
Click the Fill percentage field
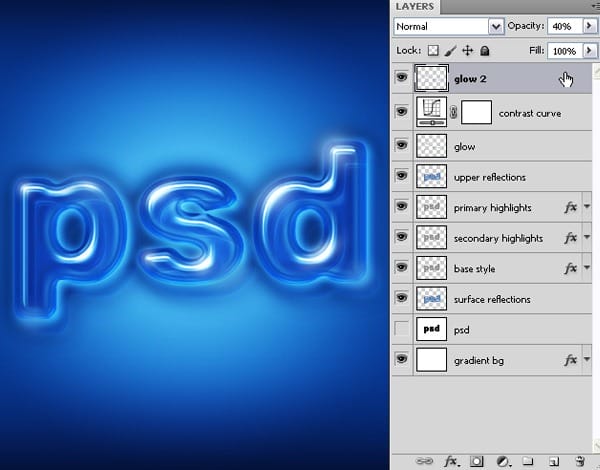point(565,51)
